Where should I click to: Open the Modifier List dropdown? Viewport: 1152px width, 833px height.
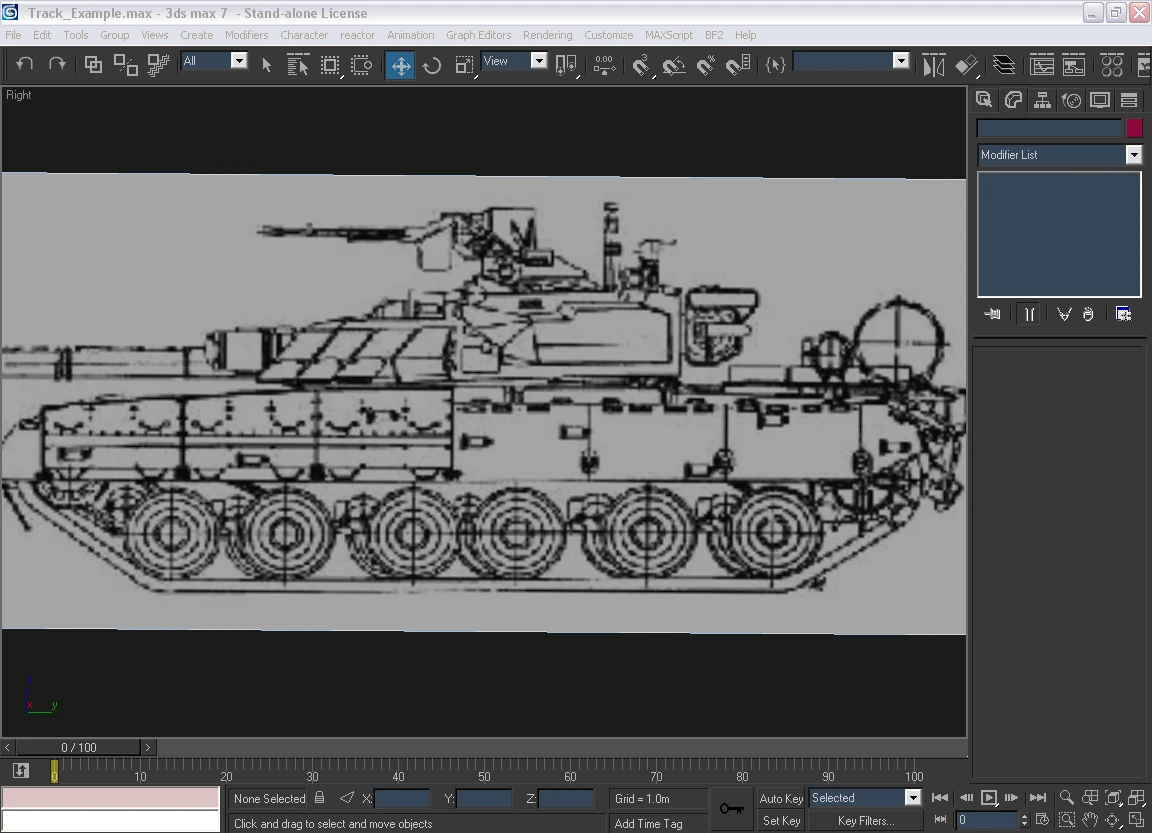click(1133, 155)
